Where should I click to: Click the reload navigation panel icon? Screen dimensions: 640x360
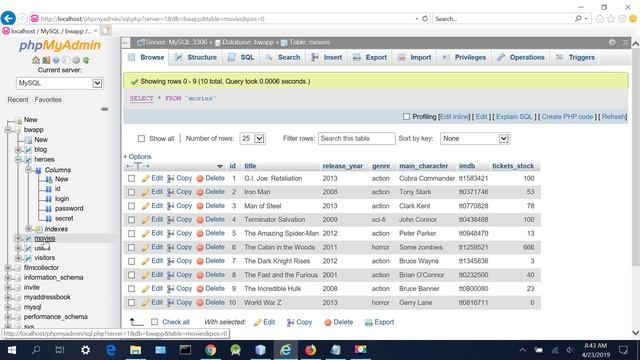[x=86, y=60]
